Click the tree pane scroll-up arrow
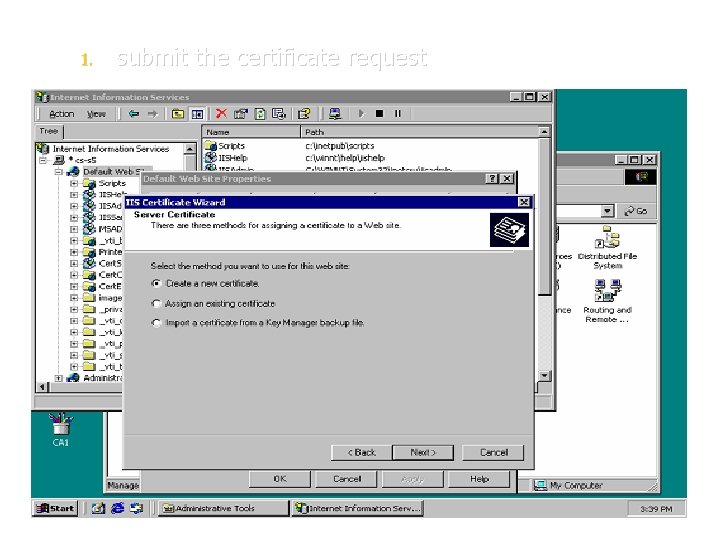Viewport: 720px width, 540px height. [x=190, y=149]
